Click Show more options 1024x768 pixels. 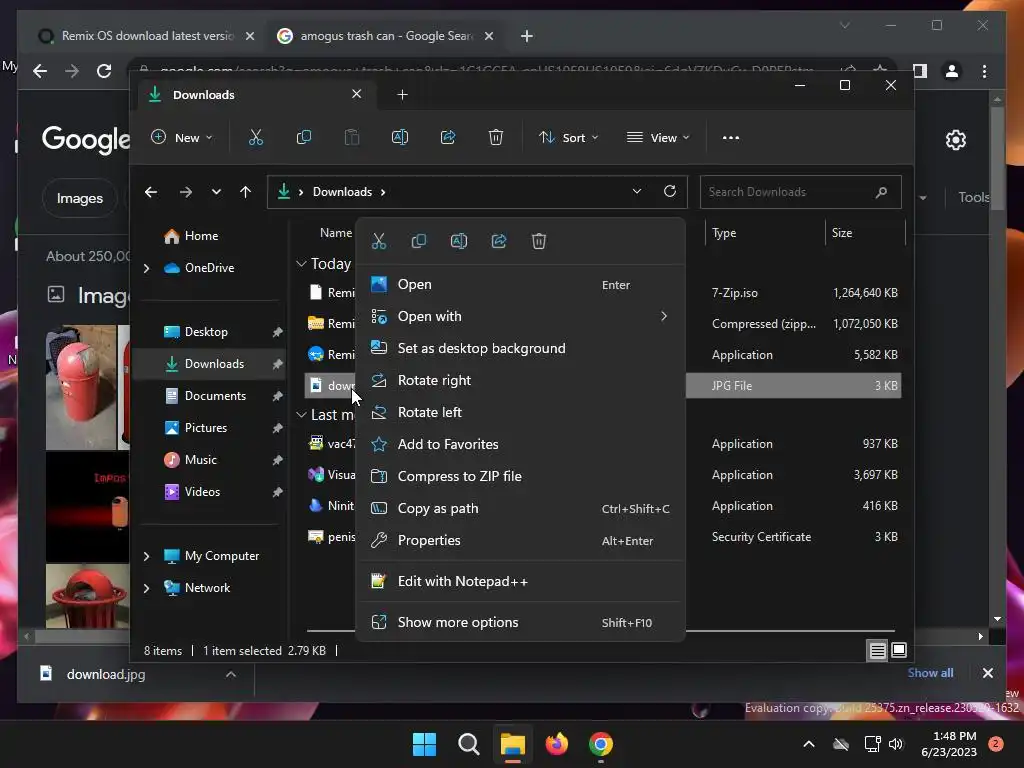point(520,622)
